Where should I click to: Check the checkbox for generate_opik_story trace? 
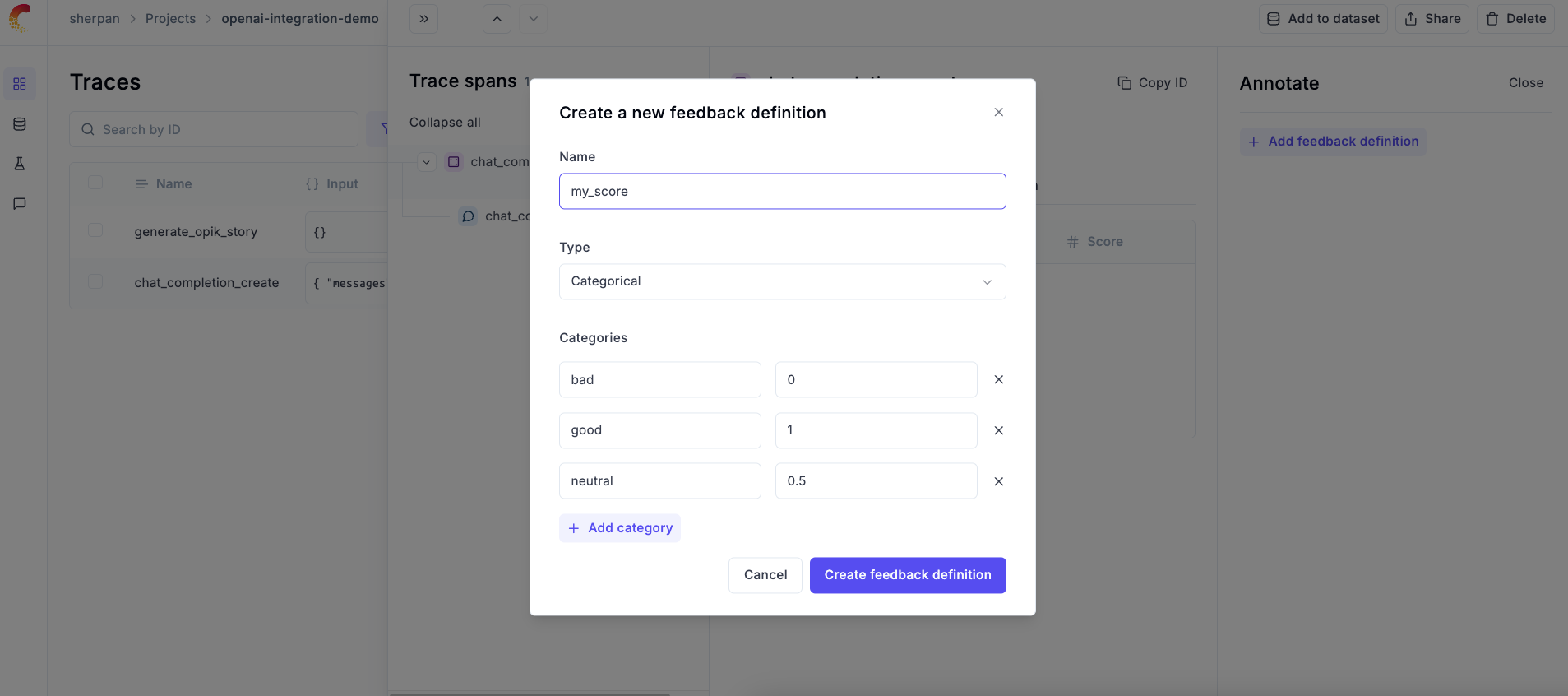(x=95, y=230)
